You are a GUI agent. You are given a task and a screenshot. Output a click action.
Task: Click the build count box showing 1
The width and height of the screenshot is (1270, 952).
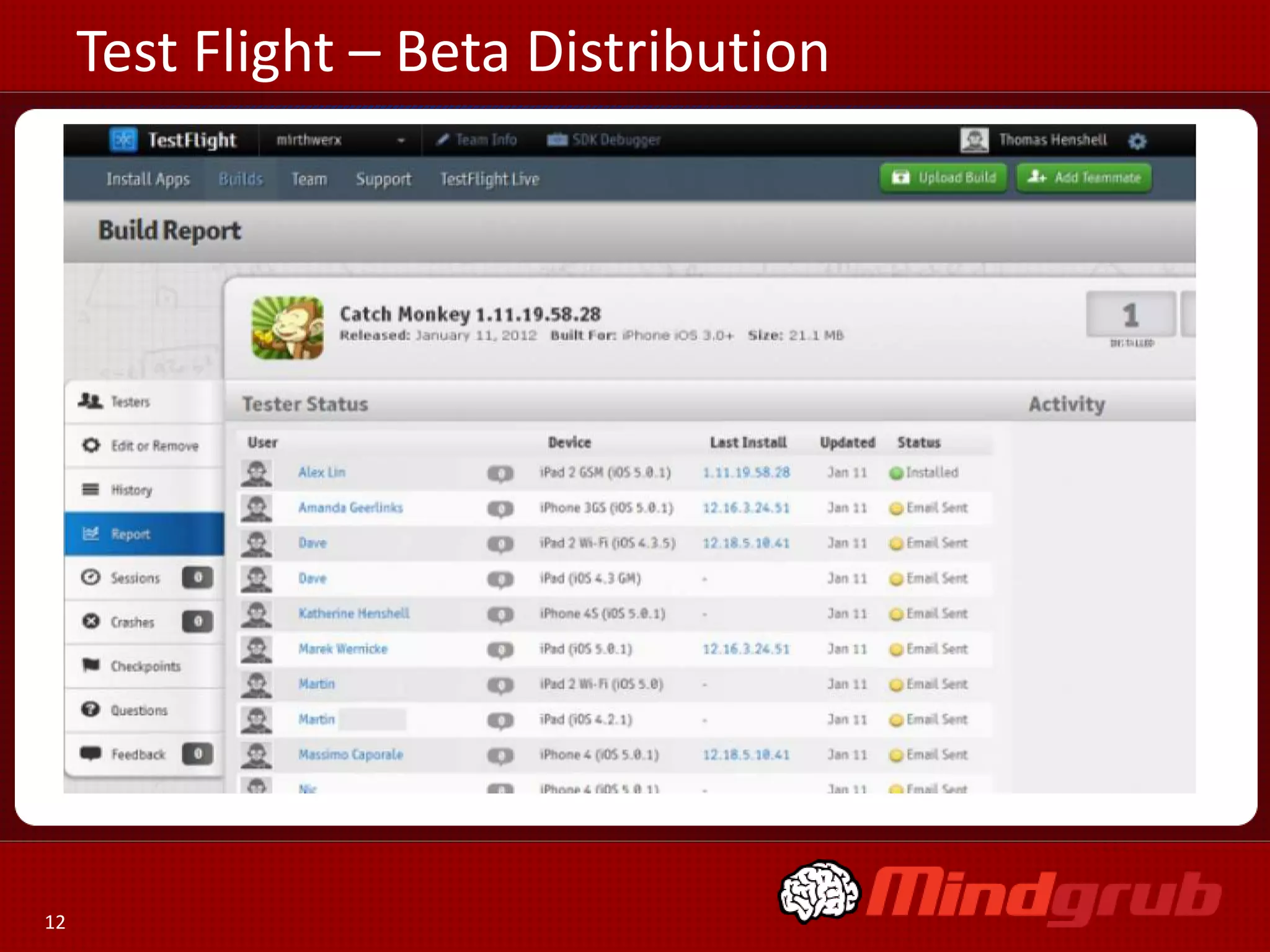point(1130,314)
